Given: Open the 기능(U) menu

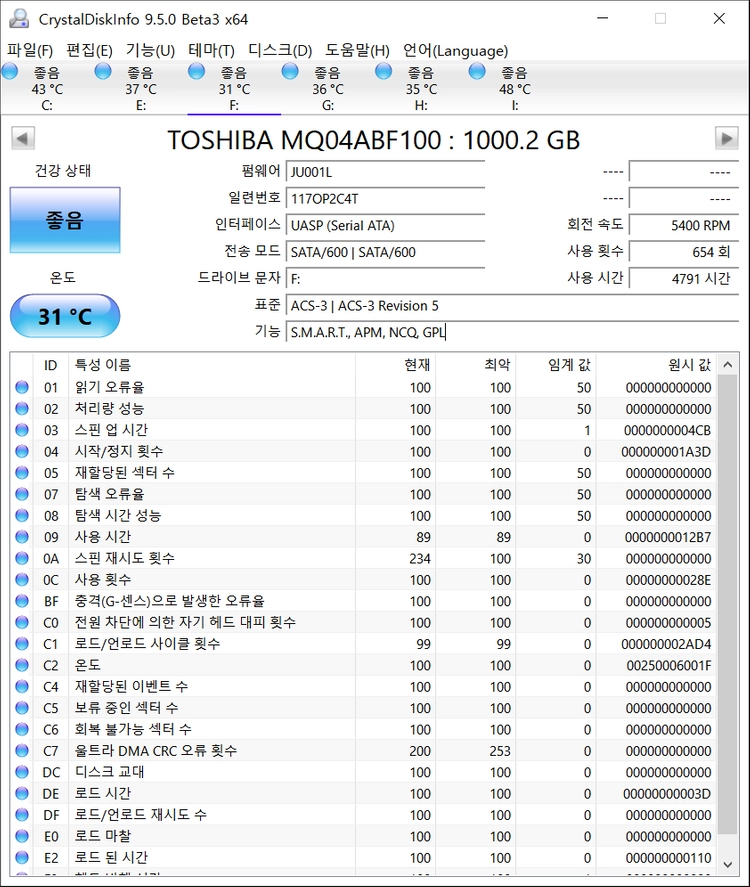Looking at the screenshot, I should (x=150, y=50).
